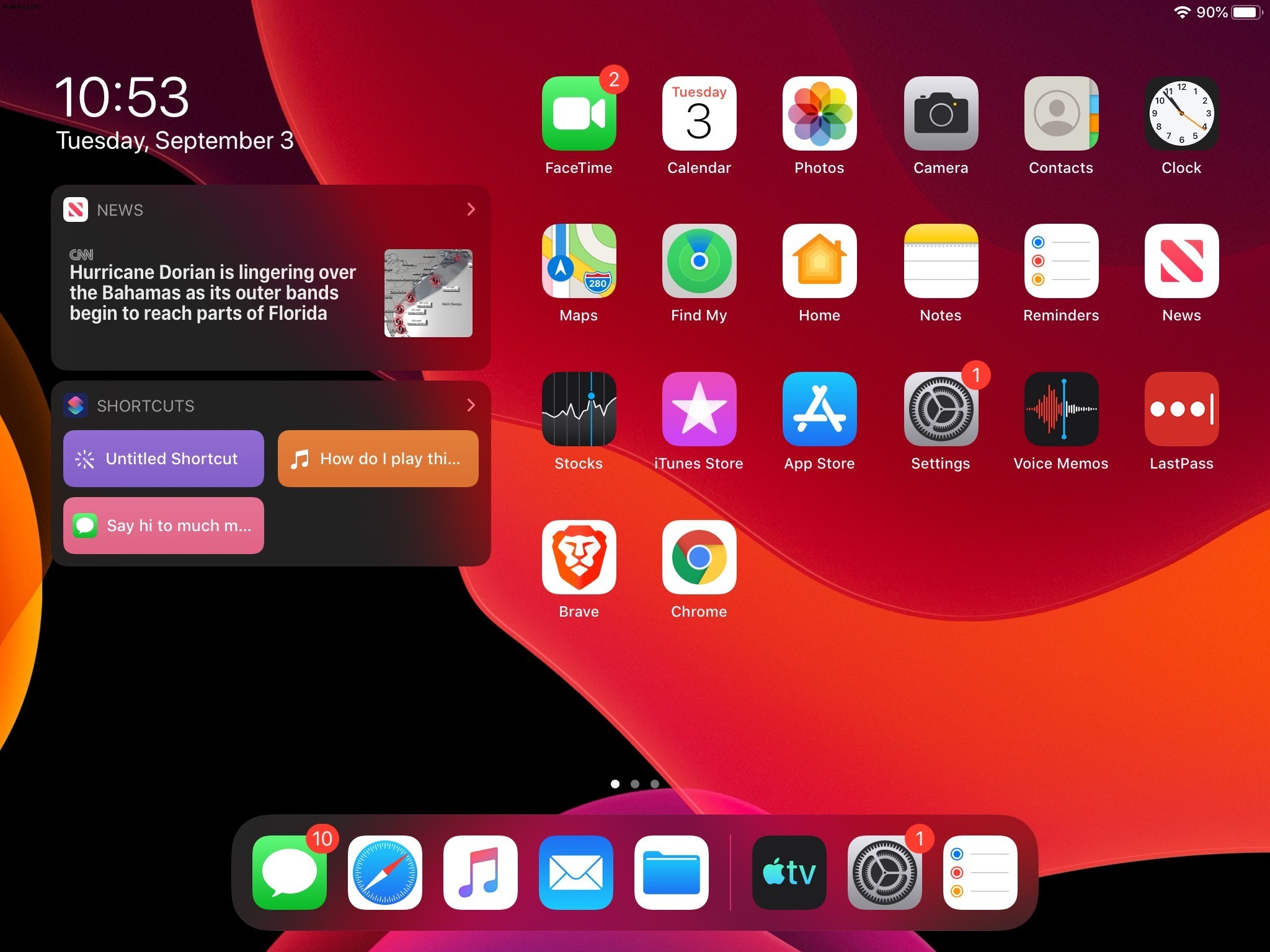Open the LastPass app
Image resolution: width=1270 pixels, height=952 pixels.
[1181, 409]
